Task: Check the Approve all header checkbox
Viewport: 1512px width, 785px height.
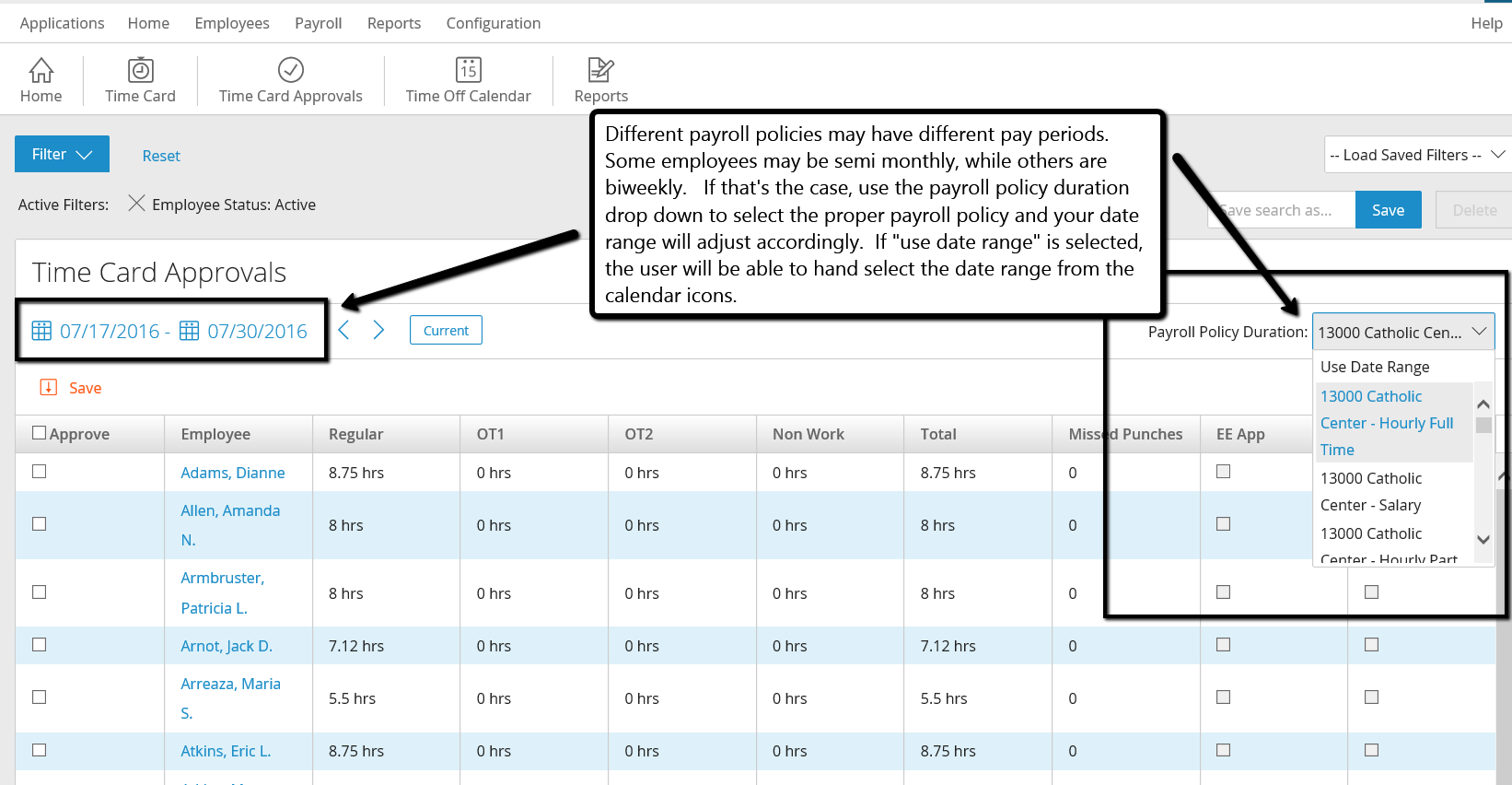Action: pos(39,432)
